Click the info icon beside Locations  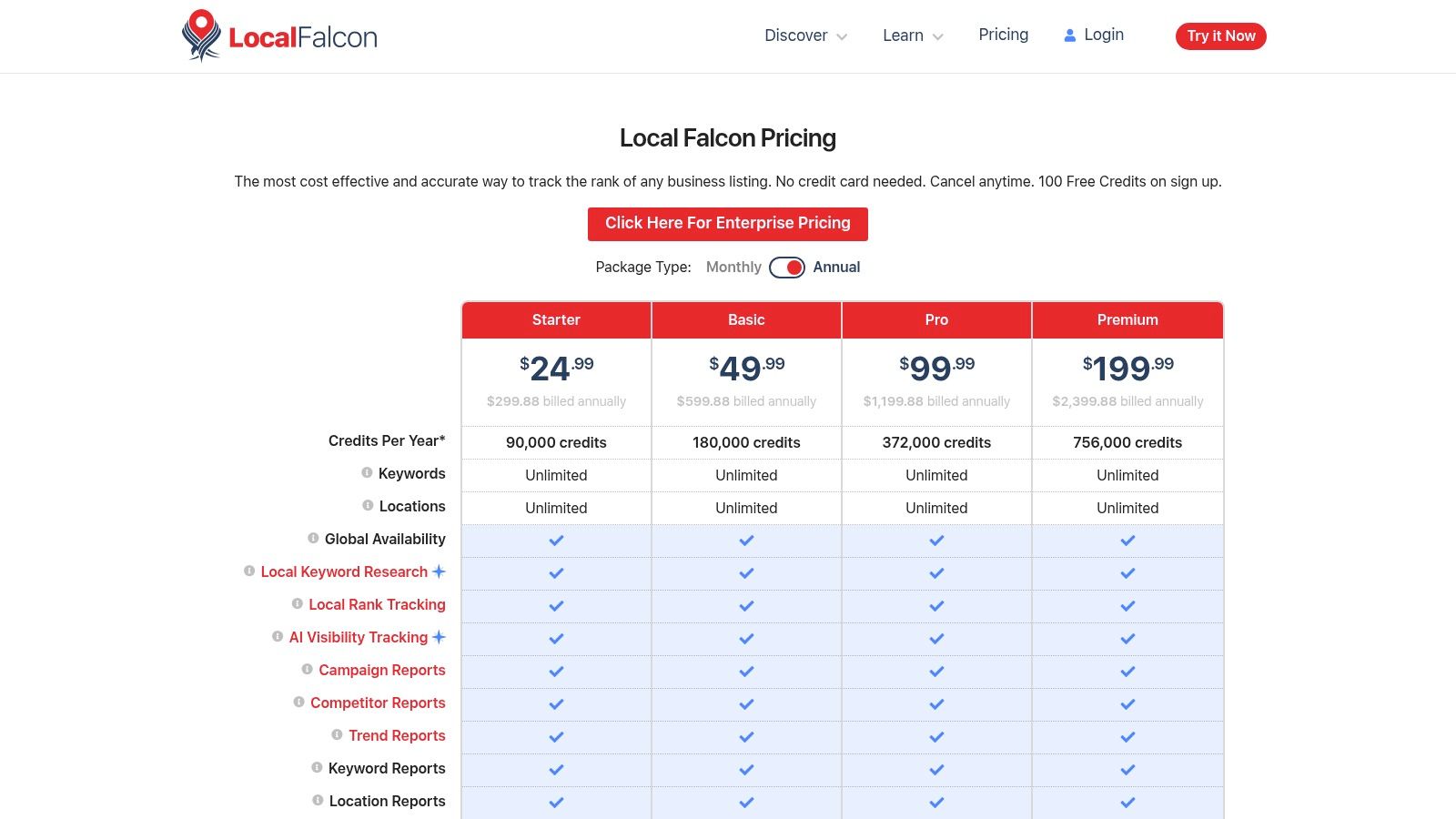tap(367, 505)
